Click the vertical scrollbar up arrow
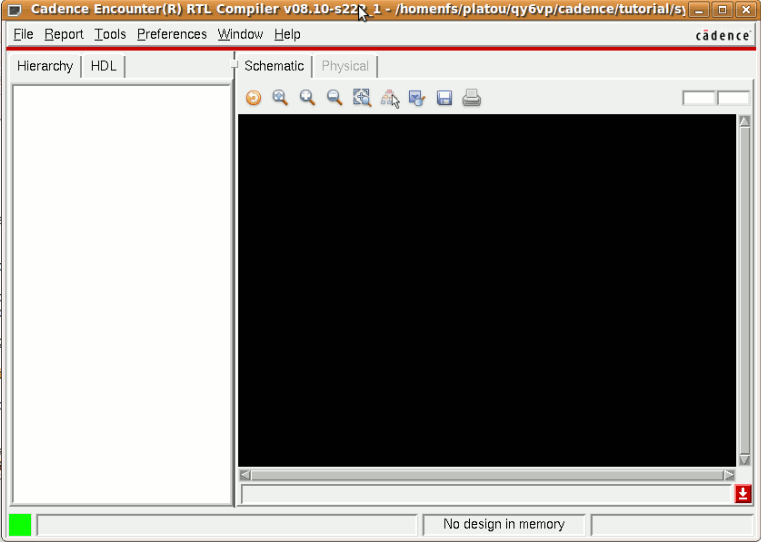 pyautogui.click(x=744, y=121)
